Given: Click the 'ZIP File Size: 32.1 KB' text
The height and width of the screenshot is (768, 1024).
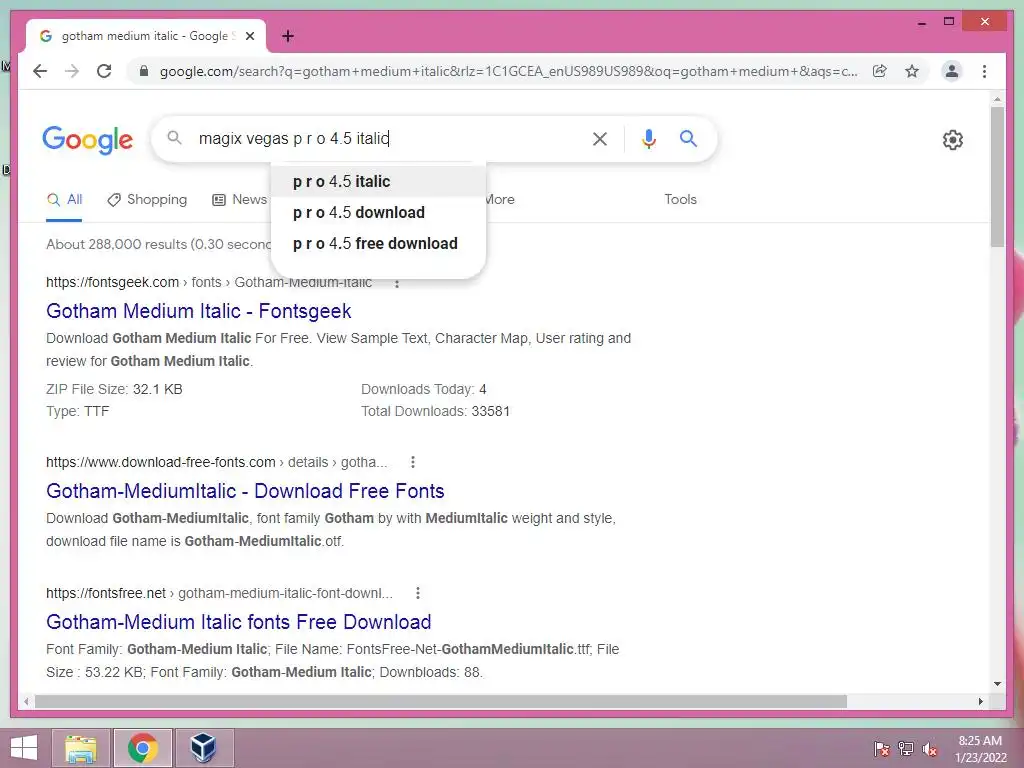Looking at the screenshot, I should tap(114, 389).
